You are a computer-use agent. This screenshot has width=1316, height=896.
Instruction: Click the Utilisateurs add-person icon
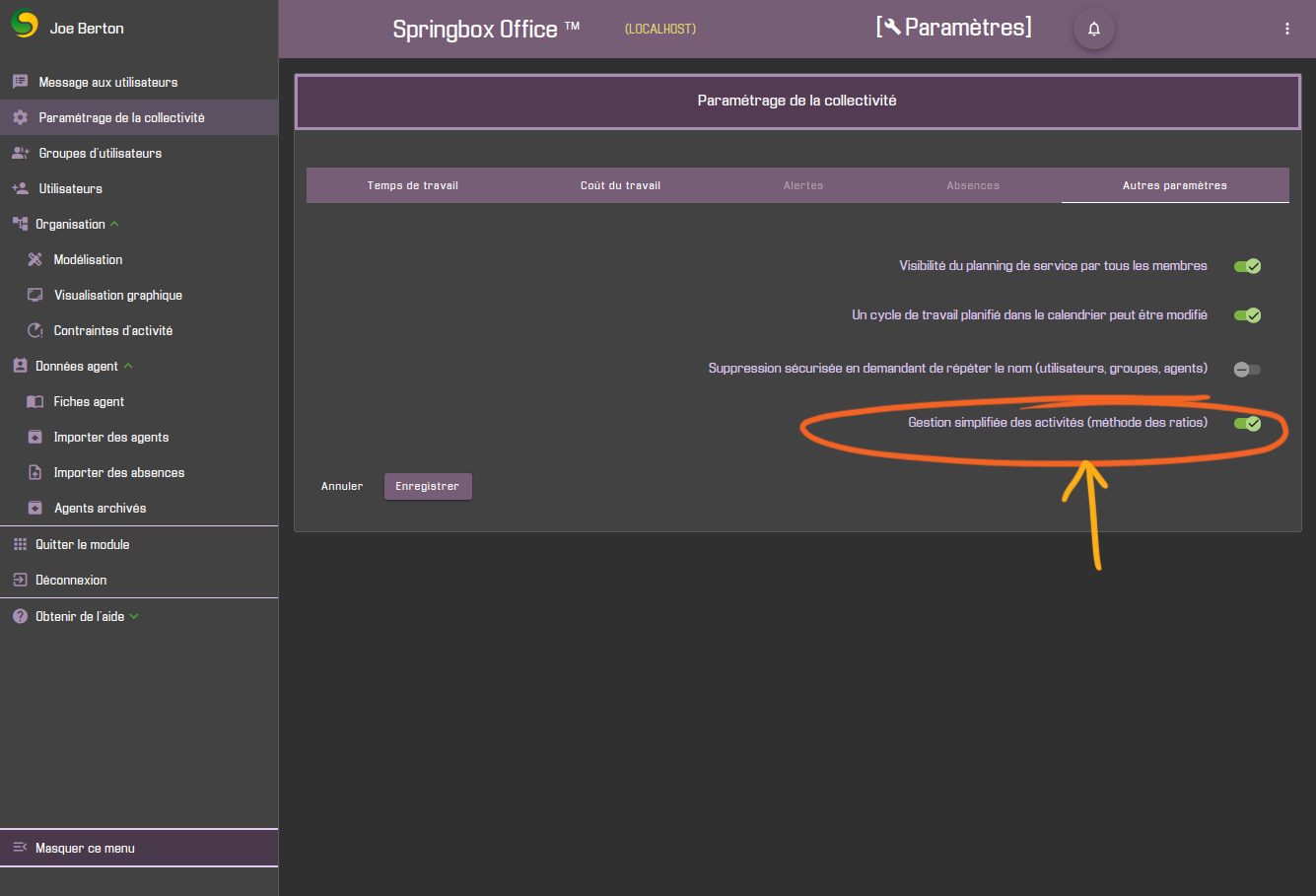pos(20,188)
